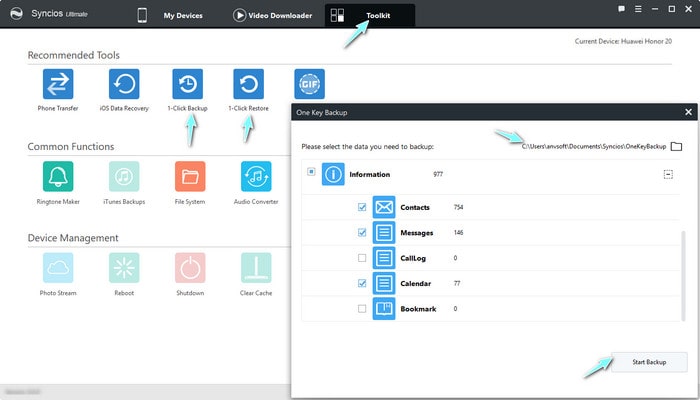Check the CallLog checkbox
This screenshot has height=400, width=700.
pos(362,258)
